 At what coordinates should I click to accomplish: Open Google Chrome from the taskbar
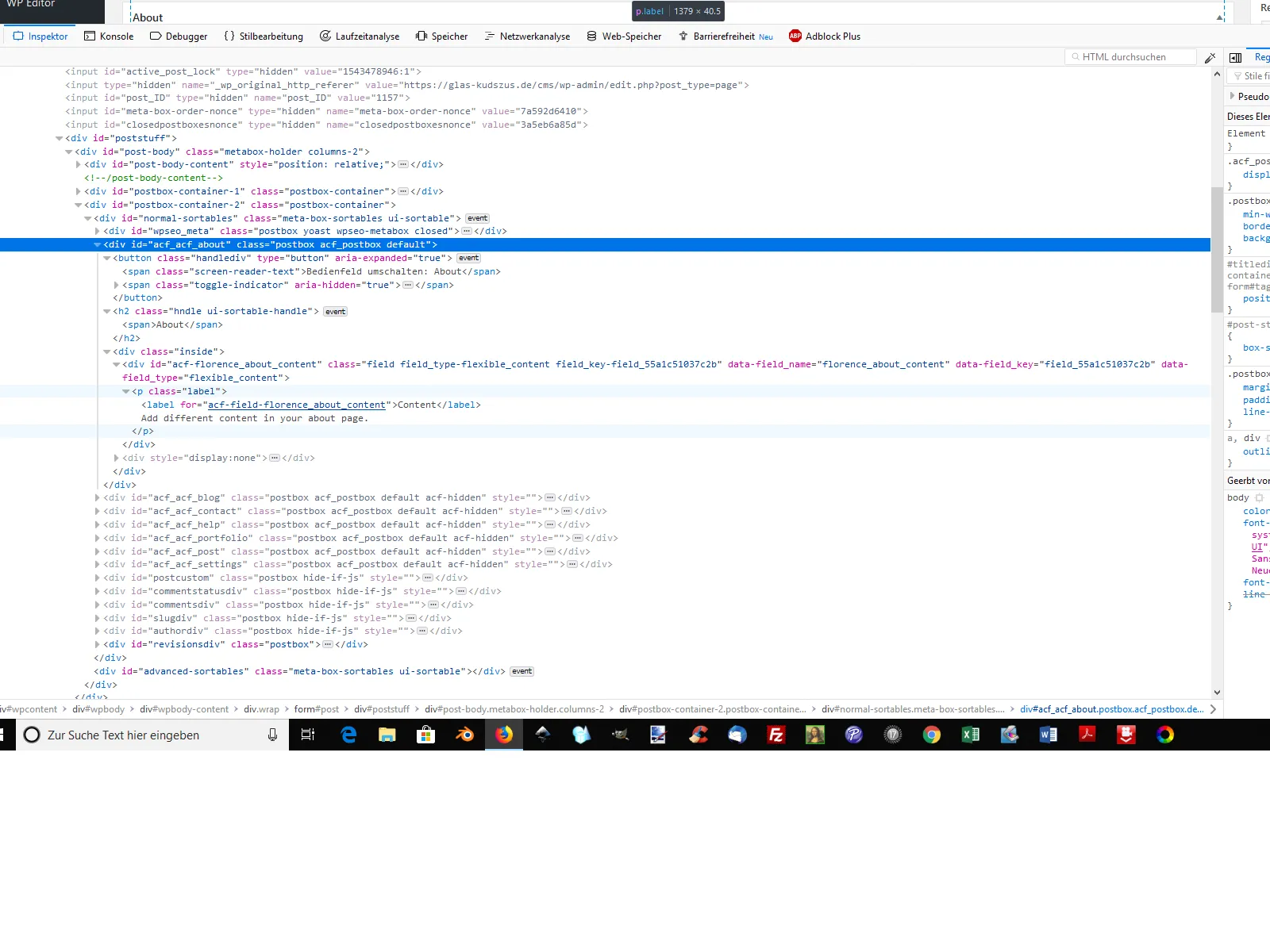pos(932,735)
